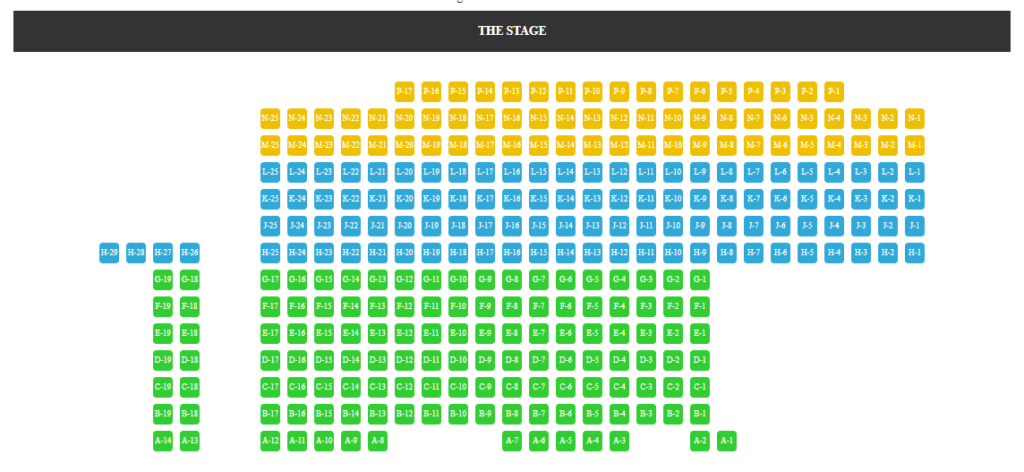1024x472 pixels.
Task: Choose front-row seat A-14
Action: pos(163,441)
